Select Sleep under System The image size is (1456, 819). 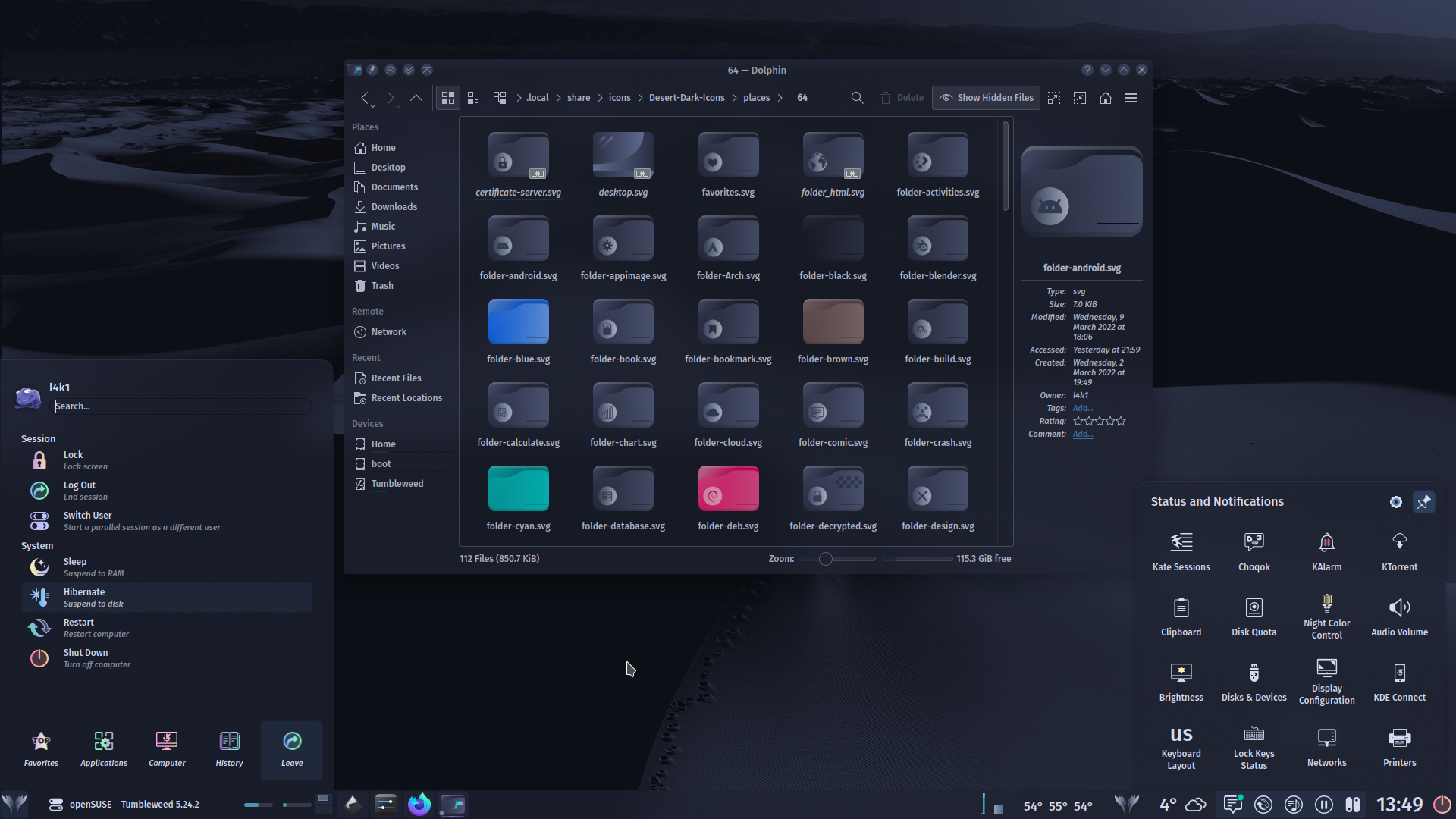167,567
